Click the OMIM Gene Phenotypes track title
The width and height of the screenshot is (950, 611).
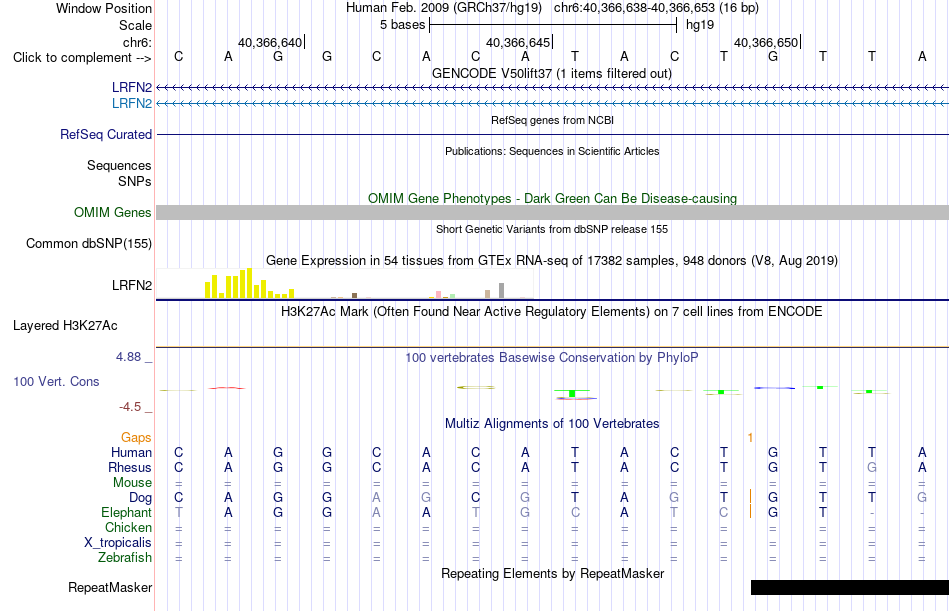[552, 199]
